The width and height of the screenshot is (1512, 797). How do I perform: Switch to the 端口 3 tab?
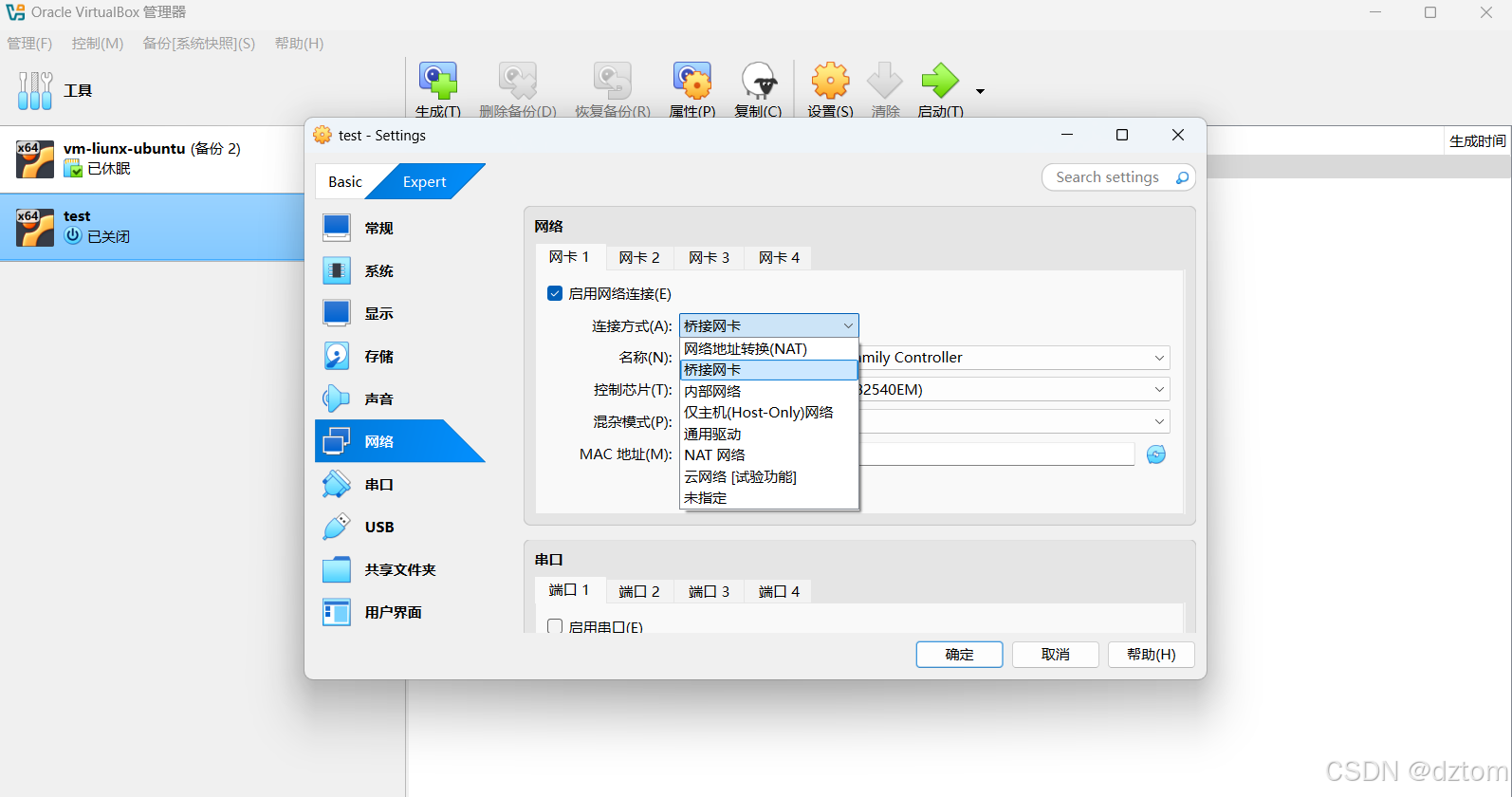pos(710,591)
